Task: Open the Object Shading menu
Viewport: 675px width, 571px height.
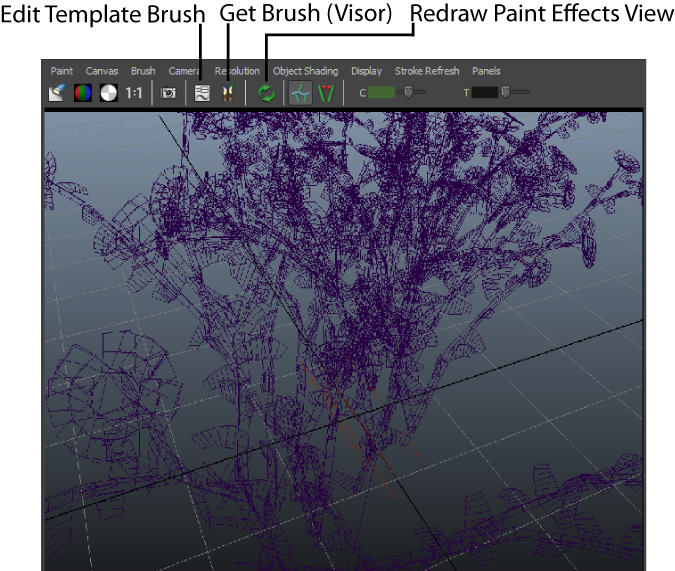Action: click(x=305, y=71)
